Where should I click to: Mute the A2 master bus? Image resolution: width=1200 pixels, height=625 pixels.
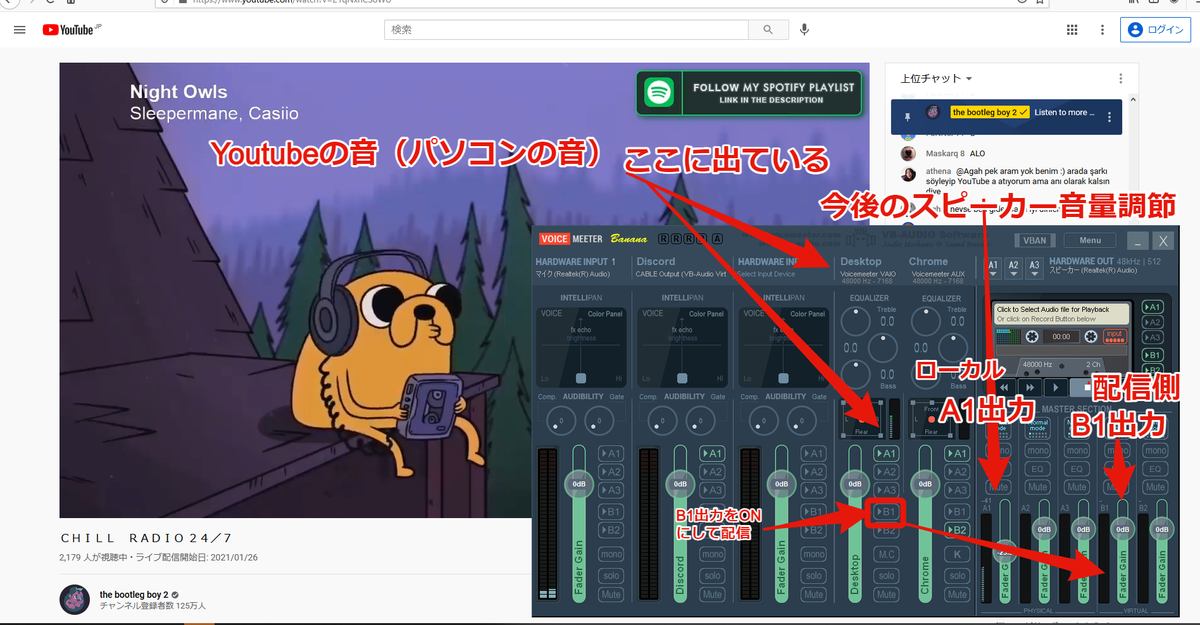[x=1038, y=487]
